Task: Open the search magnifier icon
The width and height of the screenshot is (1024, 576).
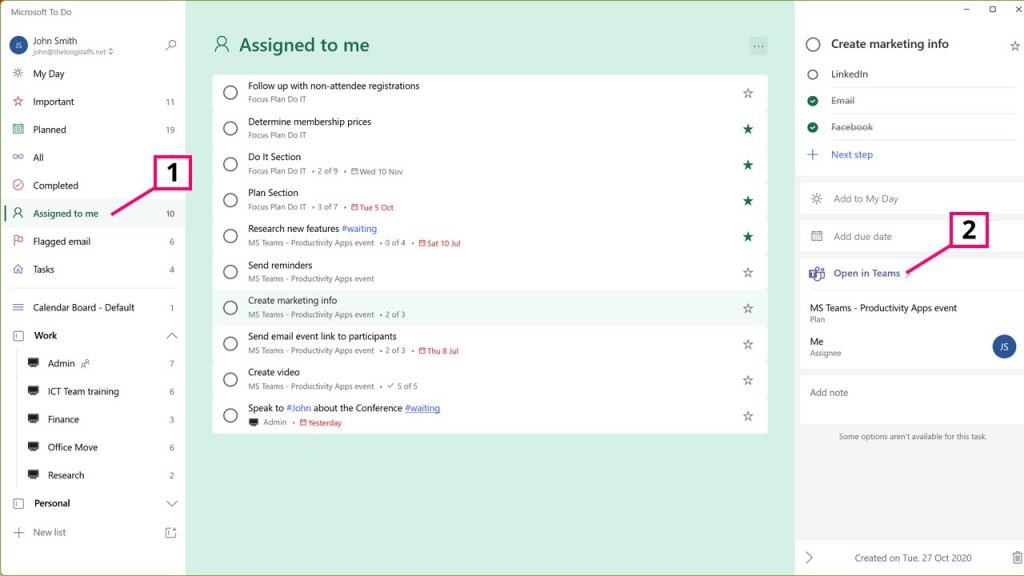Action: point(170,45)
